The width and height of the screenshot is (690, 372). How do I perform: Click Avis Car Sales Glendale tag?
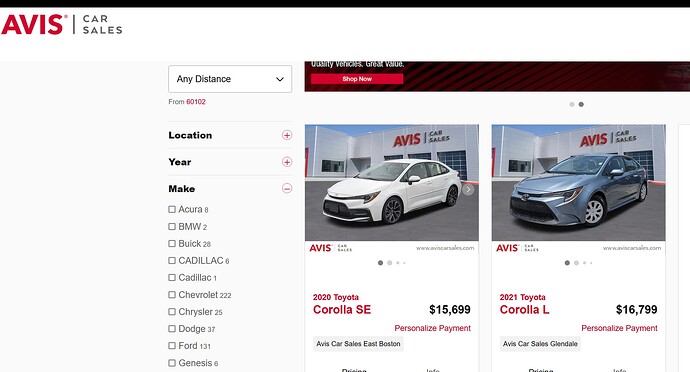point(540,344)
